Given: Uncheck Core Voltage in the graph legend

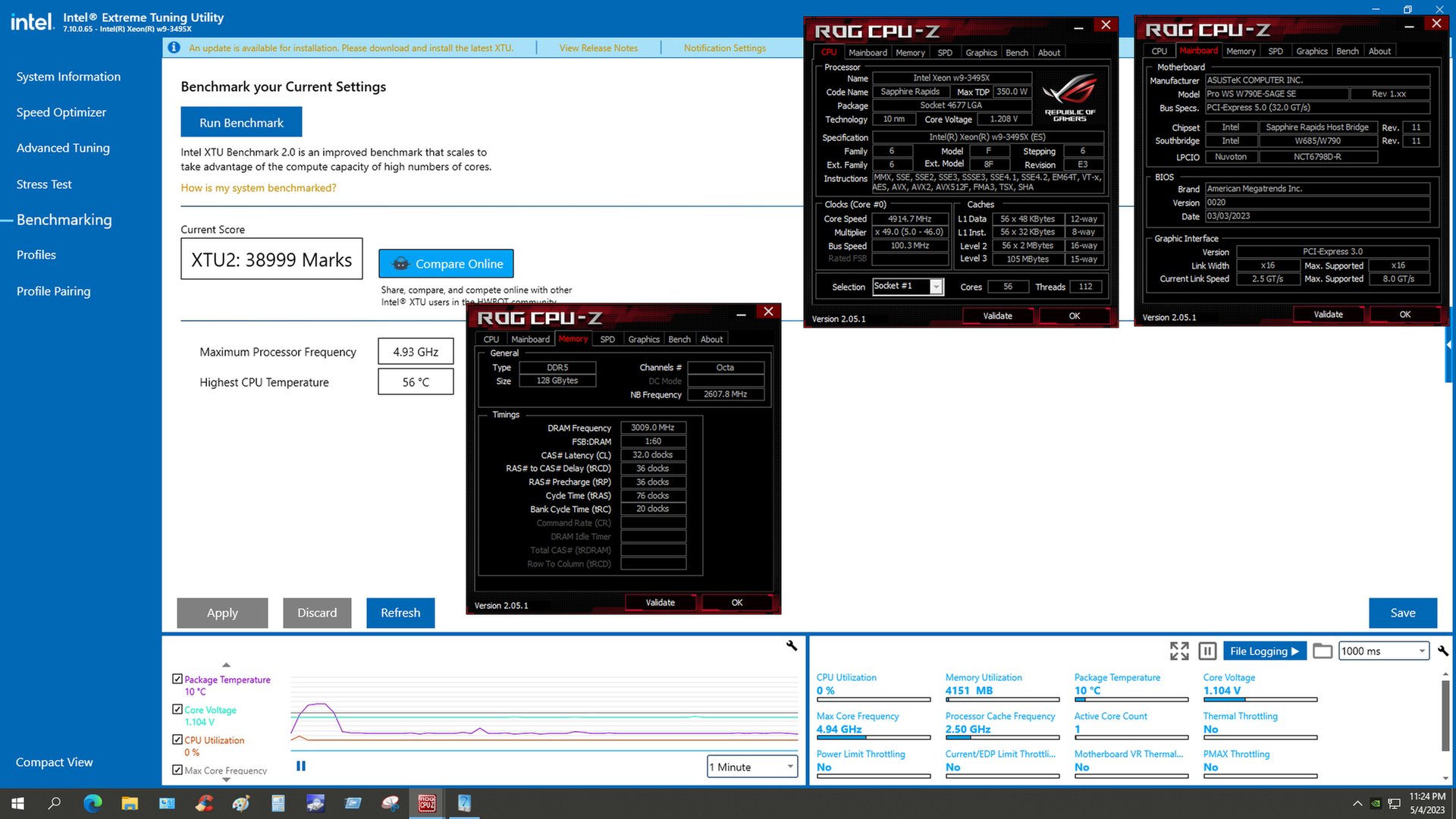Looking at the screenshot, I should (177, 709).
